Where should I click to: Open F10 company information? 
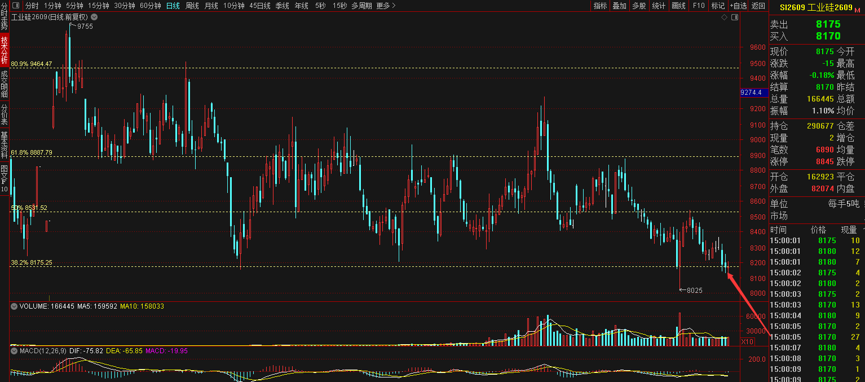tap(698, 6)
